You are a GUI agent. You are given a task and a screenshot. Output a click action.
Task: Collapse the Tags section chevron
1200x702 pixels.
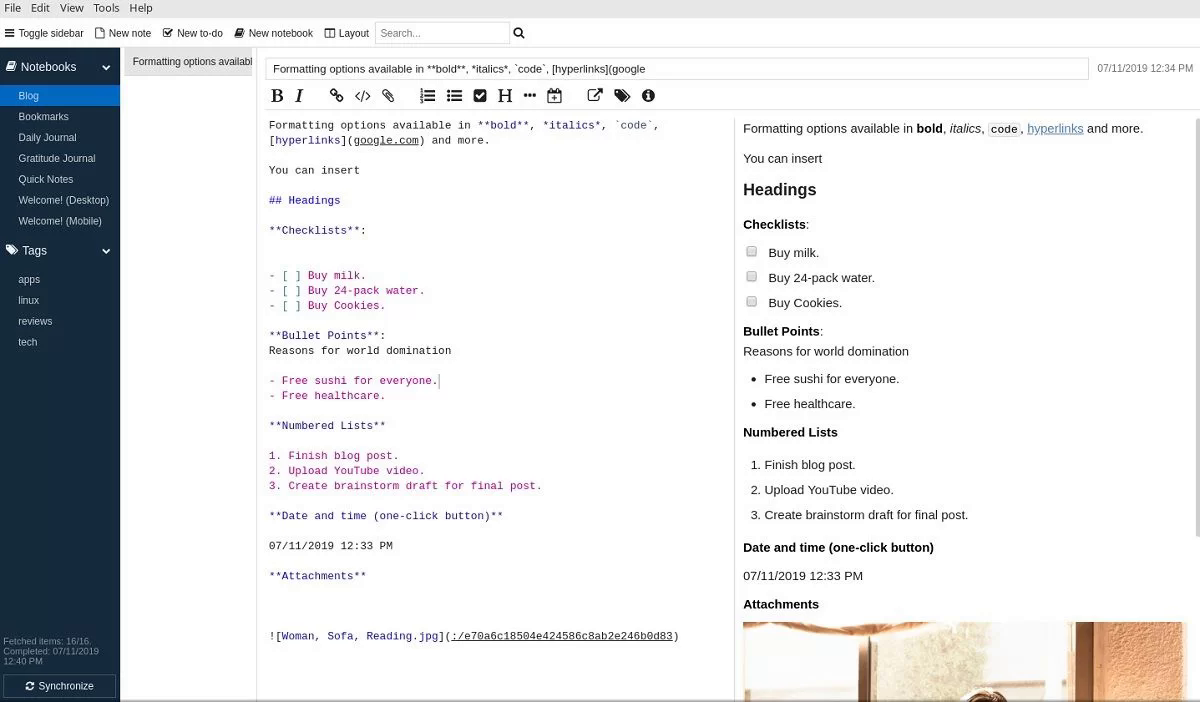tap(106, 251)
